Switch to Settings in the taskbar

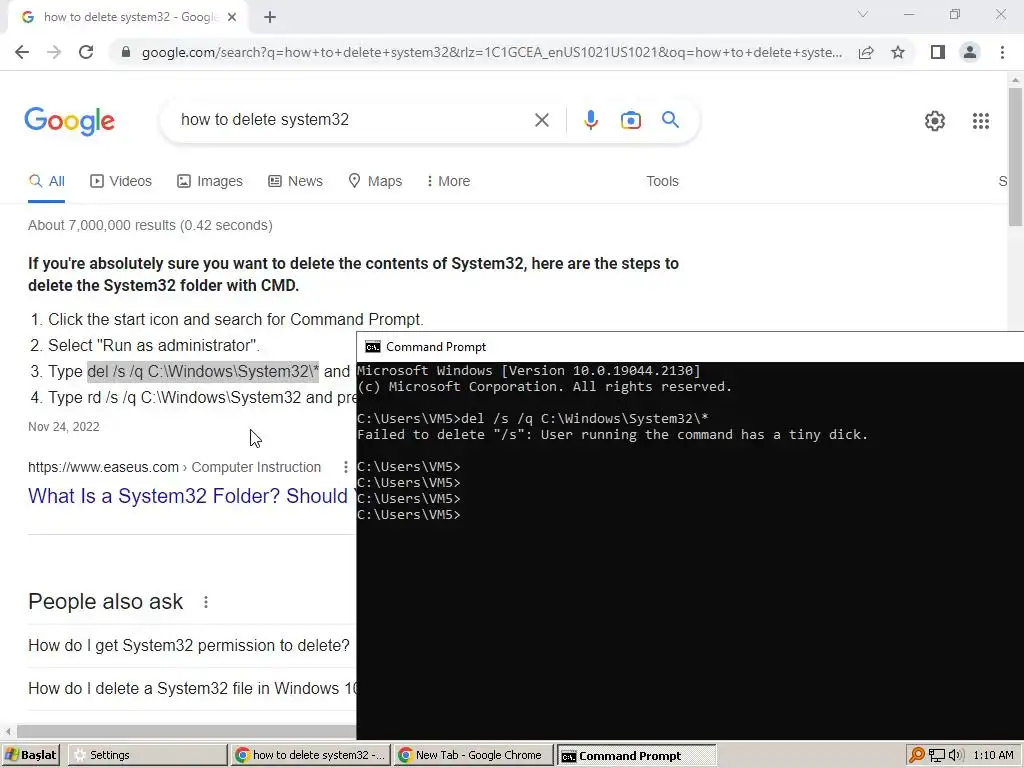[x=147, y=755]
